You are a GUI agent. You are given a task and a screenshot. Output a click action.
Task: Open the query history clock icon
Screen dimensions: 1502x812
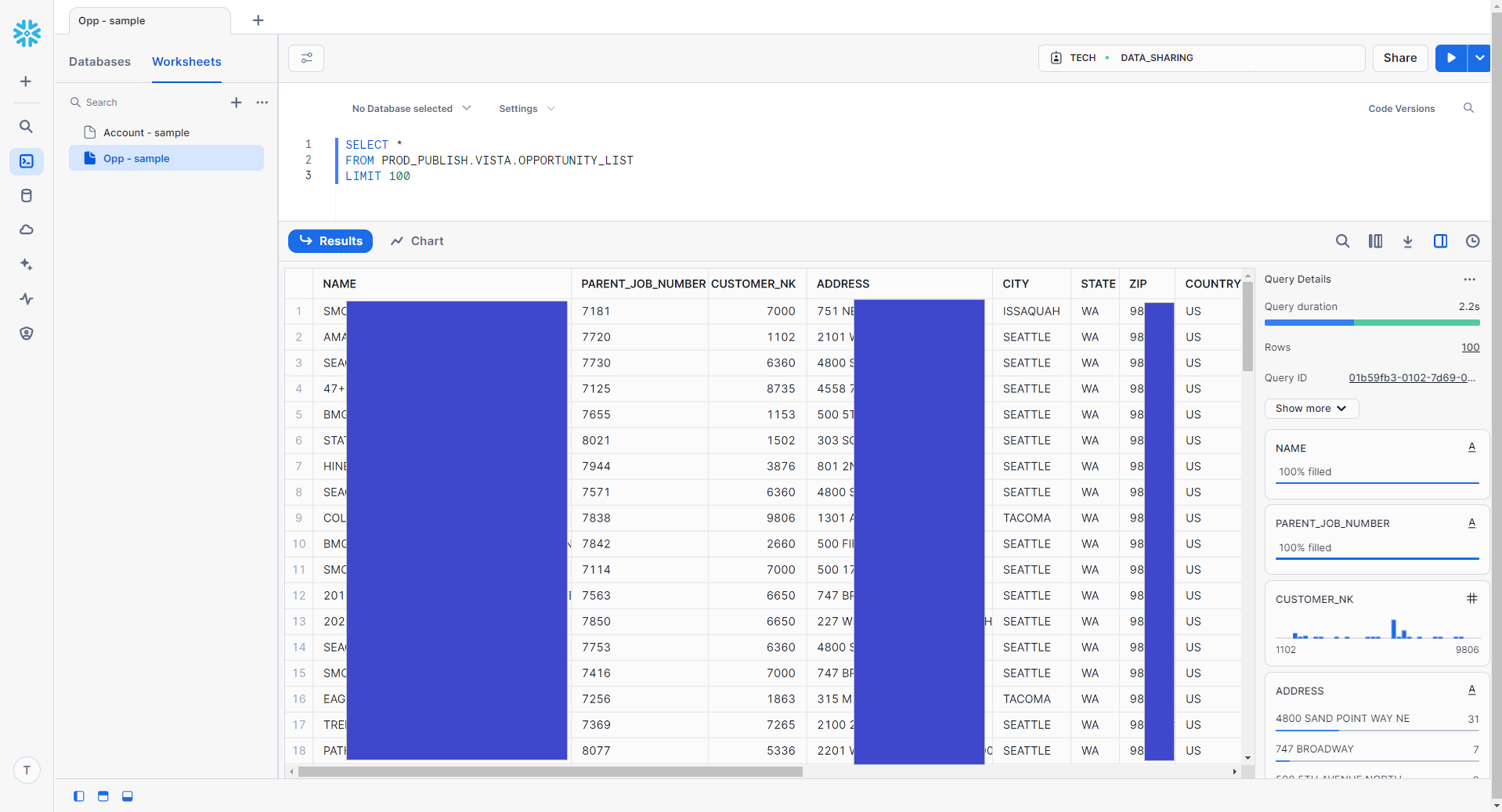tap(1472, 241)
